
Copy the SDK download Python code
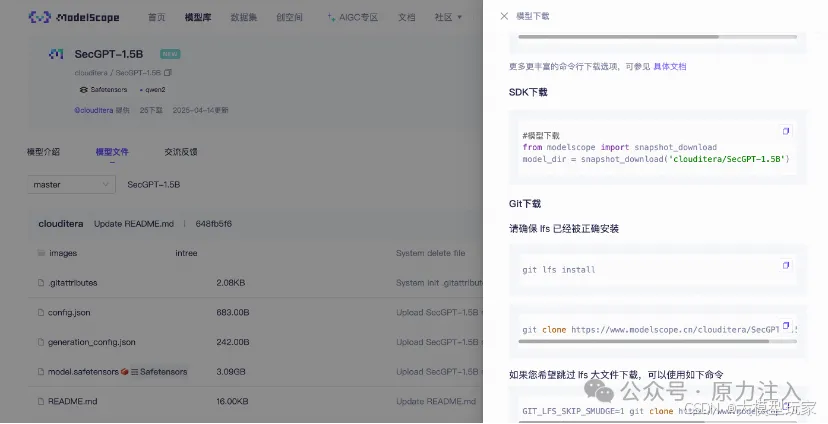[786, 131]
